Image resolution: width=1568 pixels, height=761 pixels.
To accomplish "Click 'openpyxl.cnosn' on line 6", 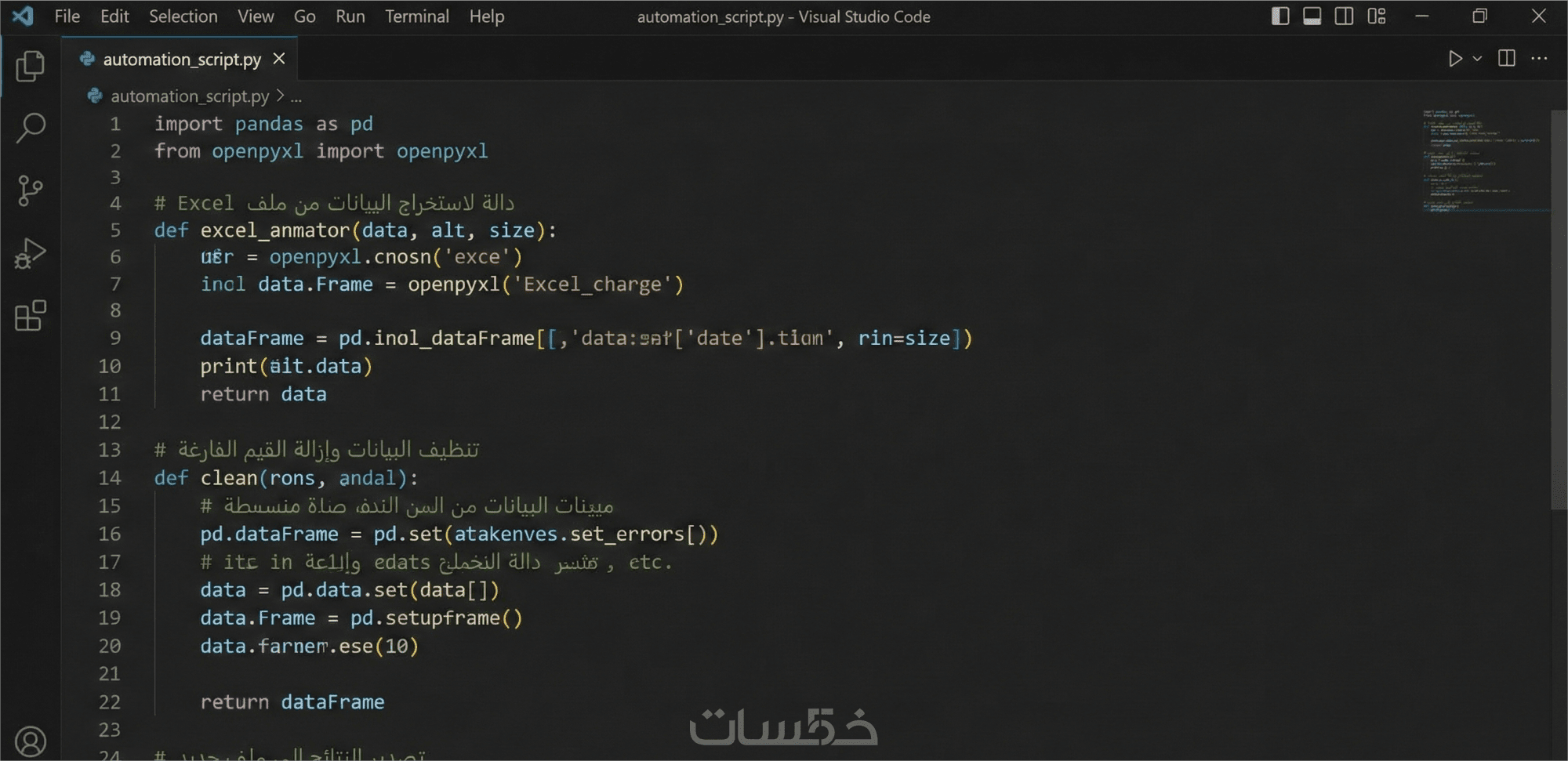I will click(350, 257).
